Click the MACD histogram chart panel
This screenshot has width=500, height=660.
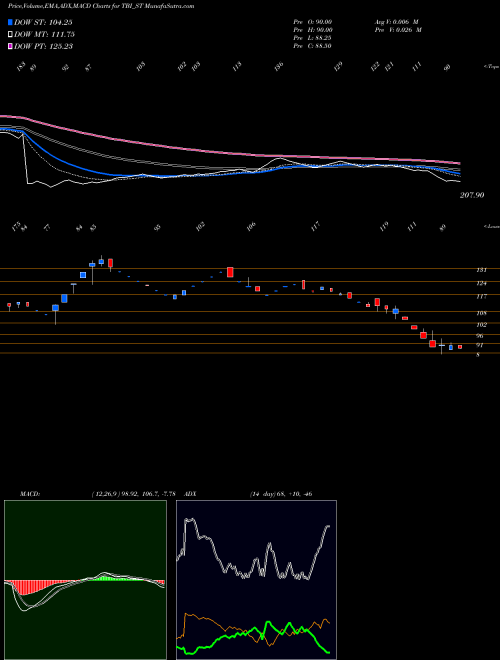pos(85,580)
